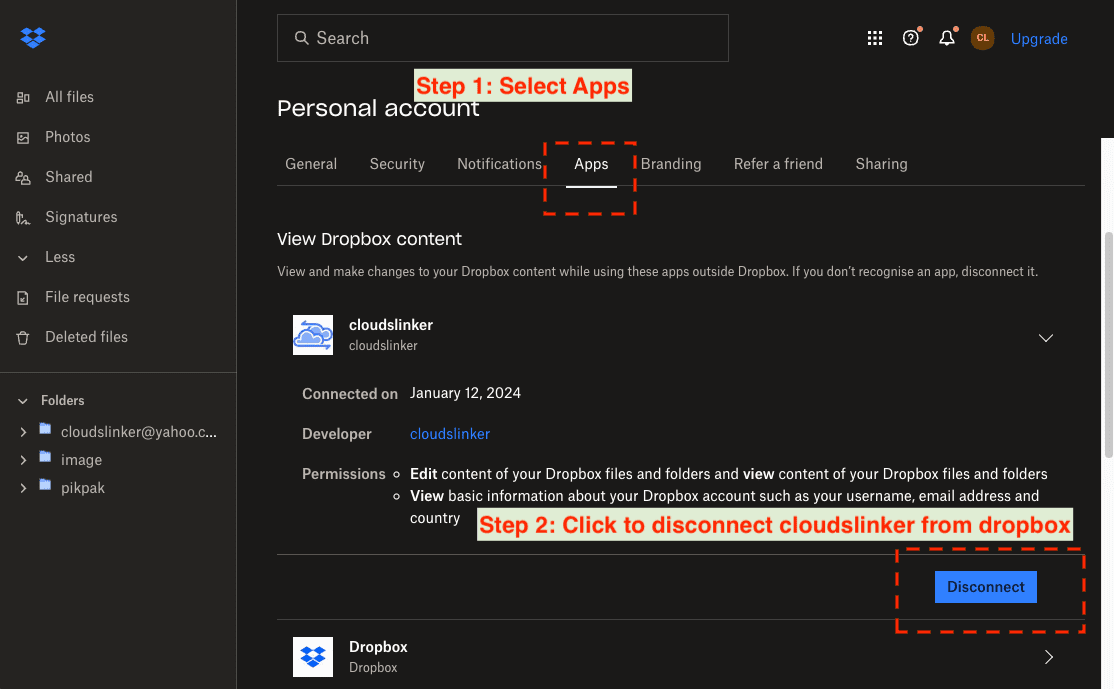
Task: Open the pikpak folder
Action: 82,488
